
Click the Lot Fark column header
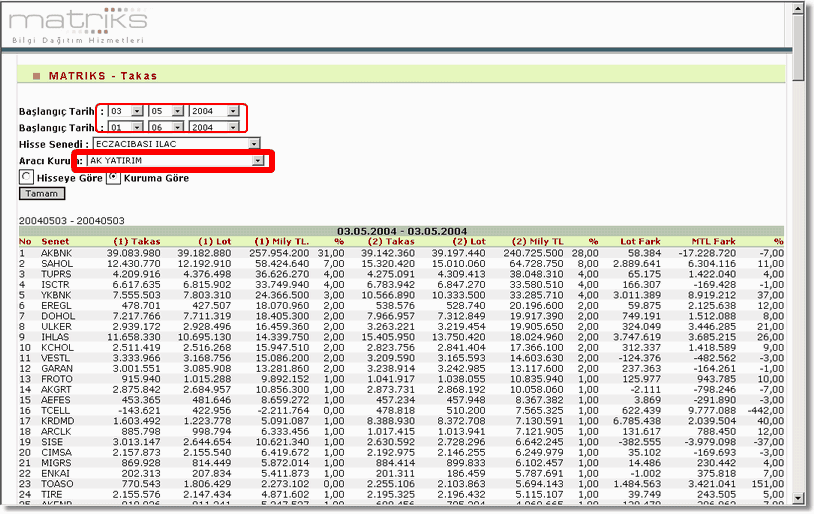point(641,241)
